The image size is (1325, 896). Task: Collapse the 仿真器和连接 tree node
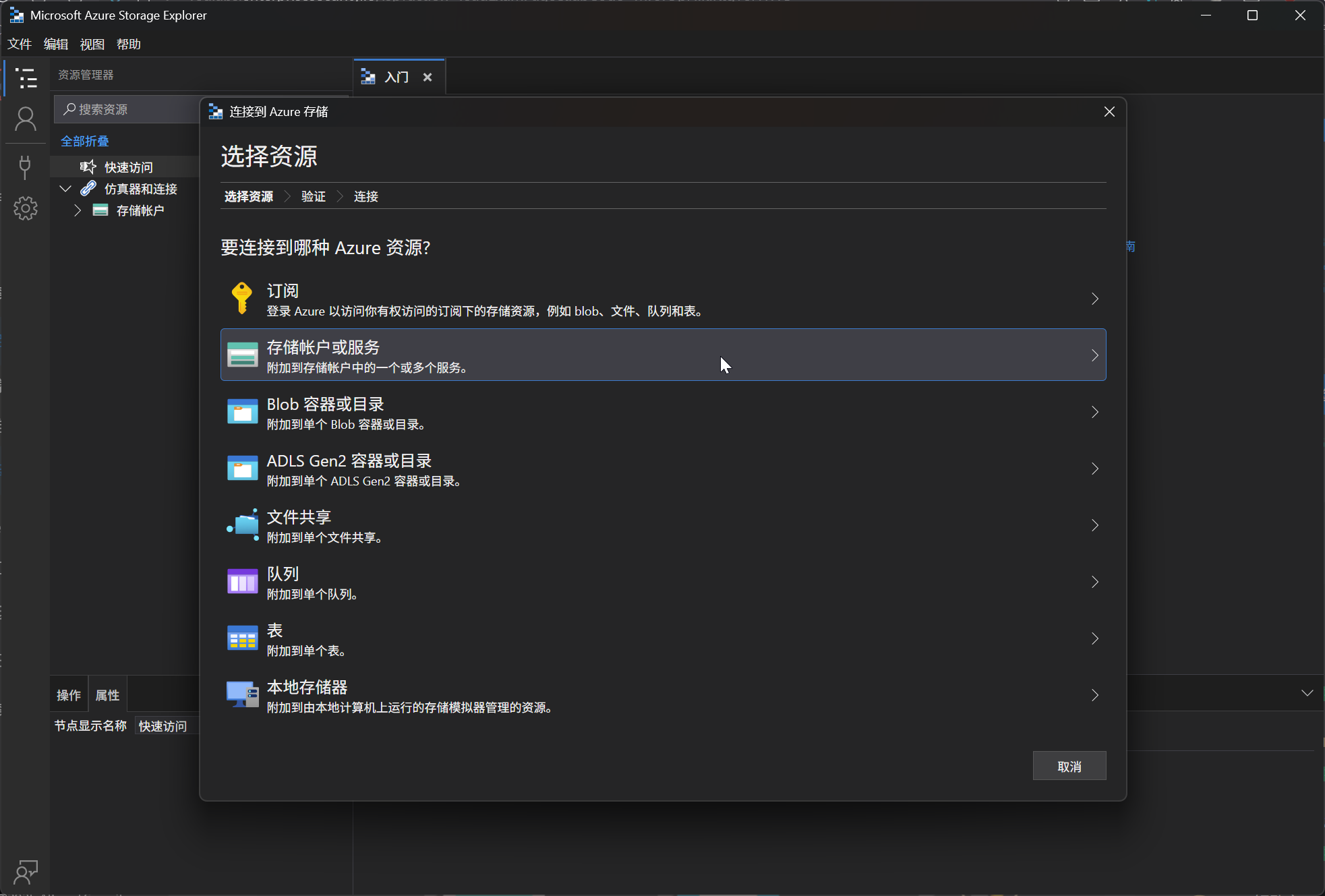pyautogui.click(x=65, y=189)
